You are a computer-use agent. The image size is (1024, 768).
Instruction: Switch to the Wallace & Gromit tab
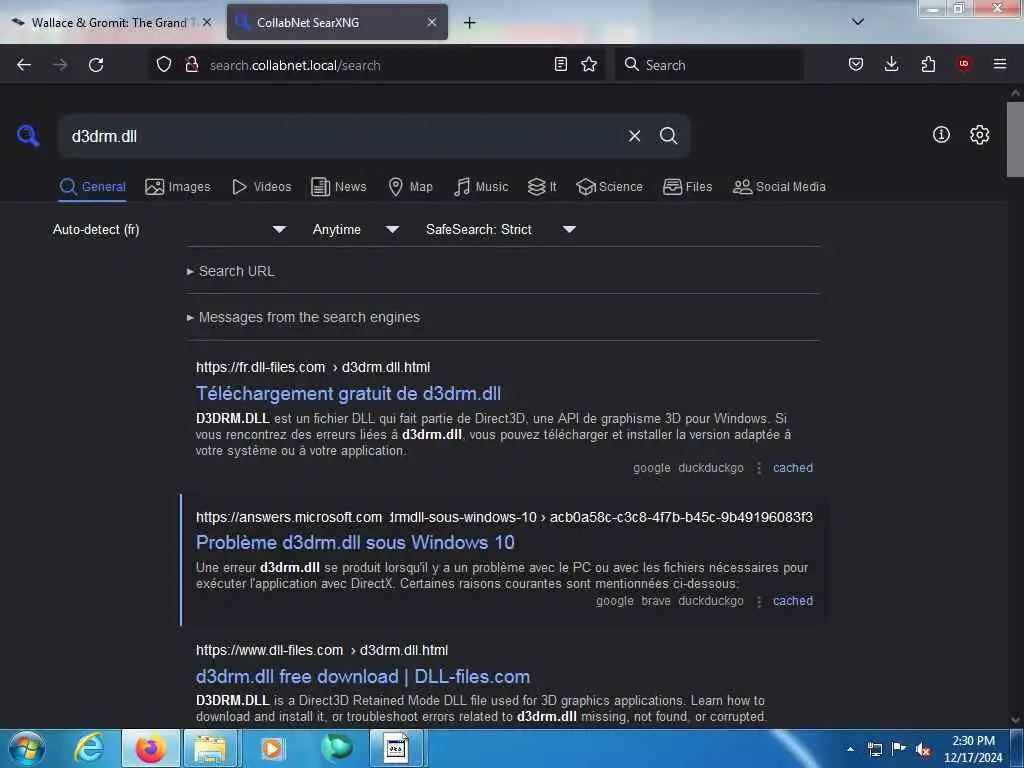[x=110, y=23]
